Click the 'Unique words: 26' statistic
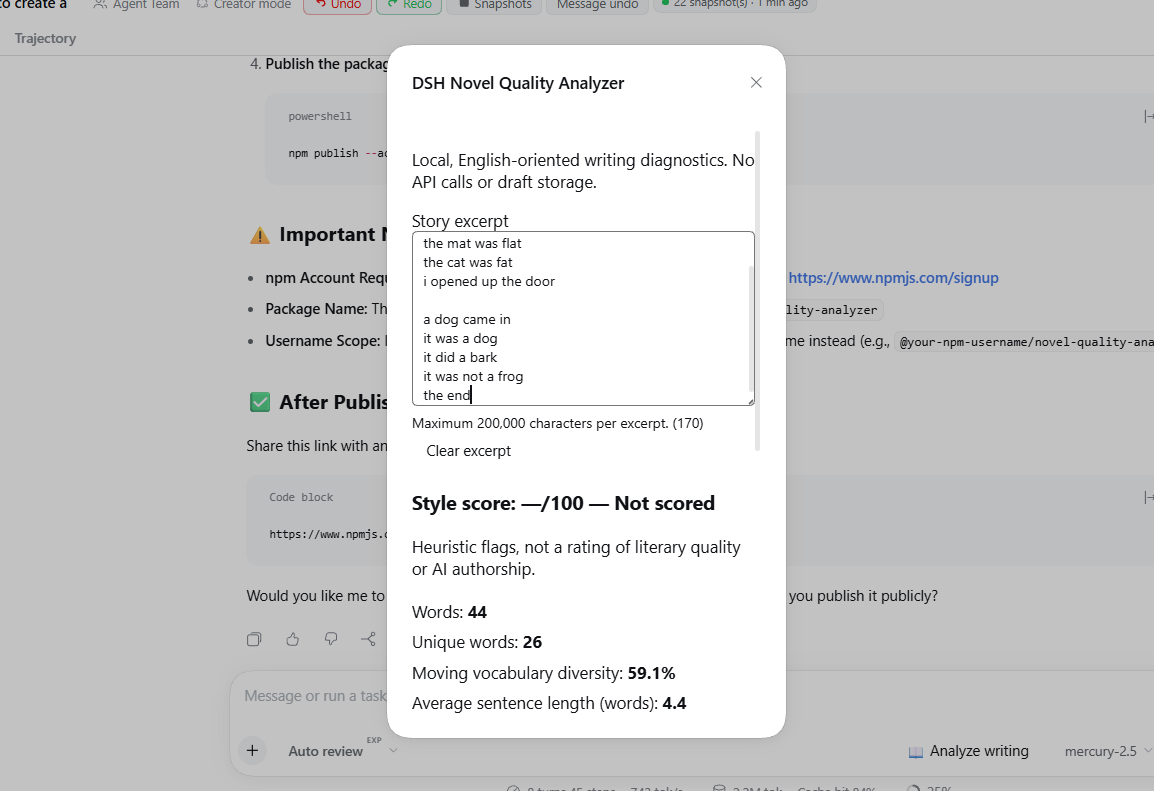The width and height of the screenshot is (1154, 791). click(x=477, y=642)
